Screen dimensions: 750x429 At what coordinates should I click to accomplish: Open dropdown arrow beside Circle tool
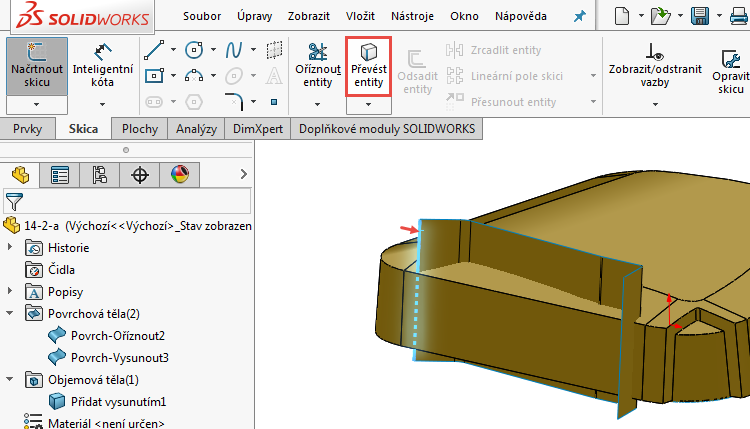[213, 49]
